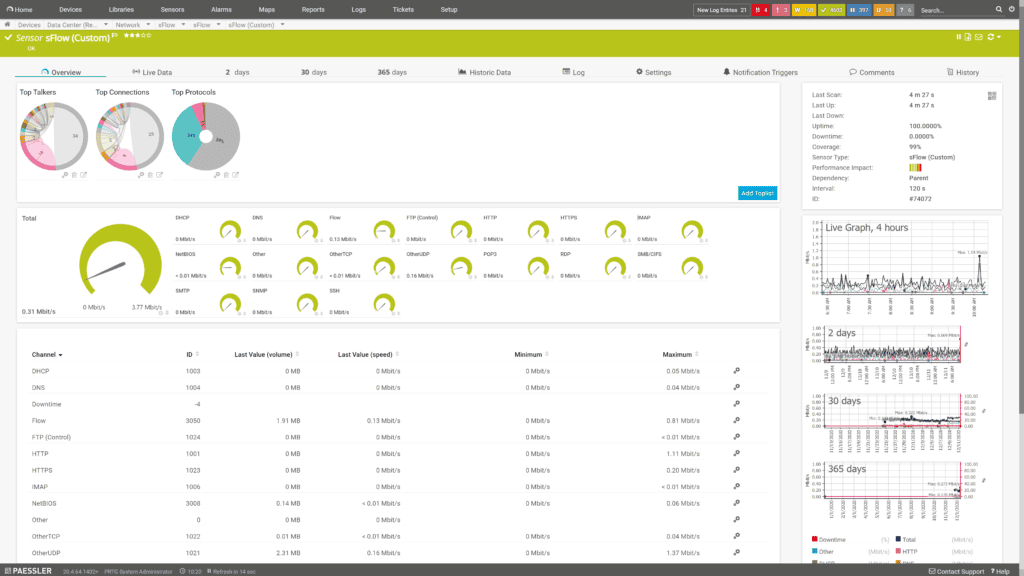
Task: Click the logout power icon
Action: 1012,10
